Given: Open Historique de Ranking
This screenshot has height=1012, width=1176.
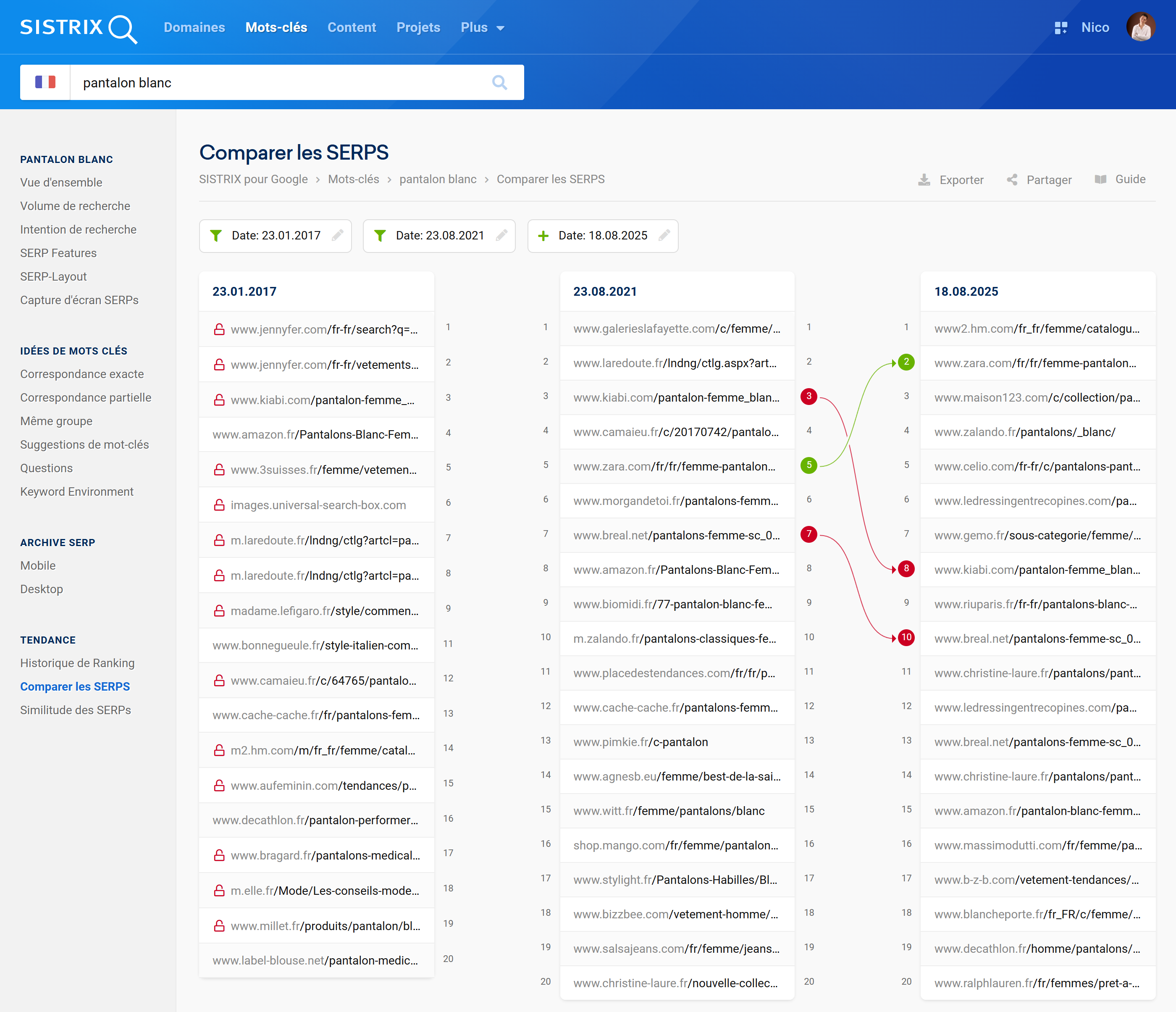Looking at the screenshot, I should [x=77, y=663].
